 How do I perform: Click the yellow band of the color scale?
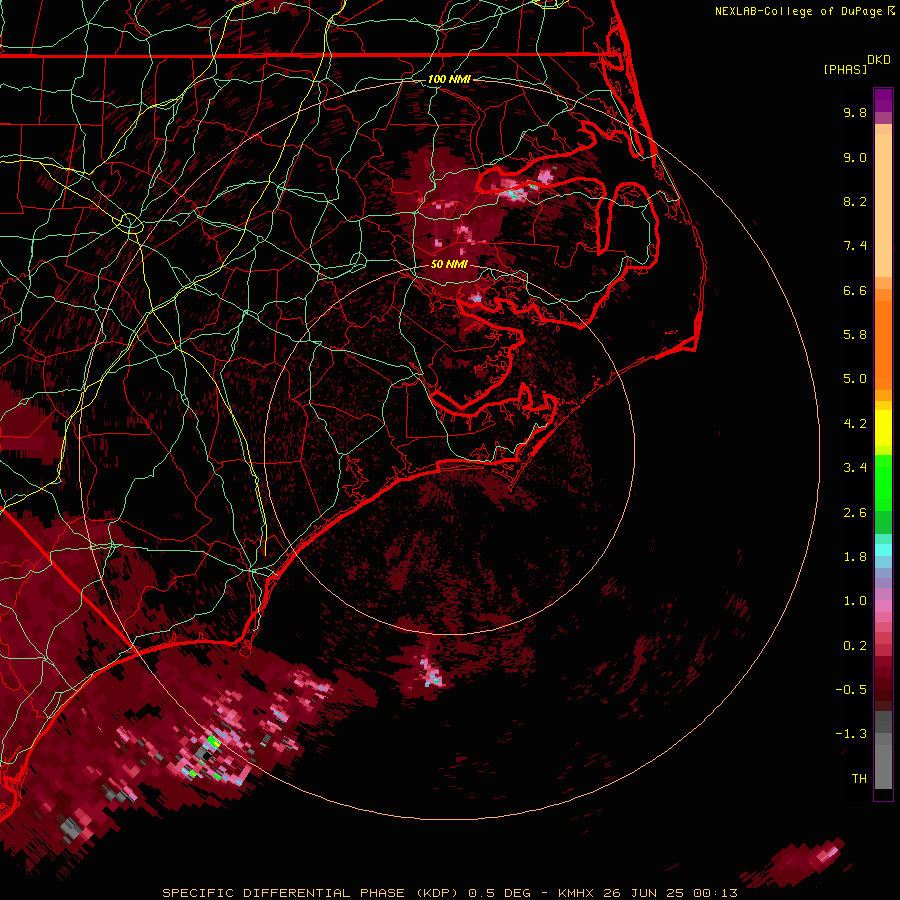pos(883,428)
